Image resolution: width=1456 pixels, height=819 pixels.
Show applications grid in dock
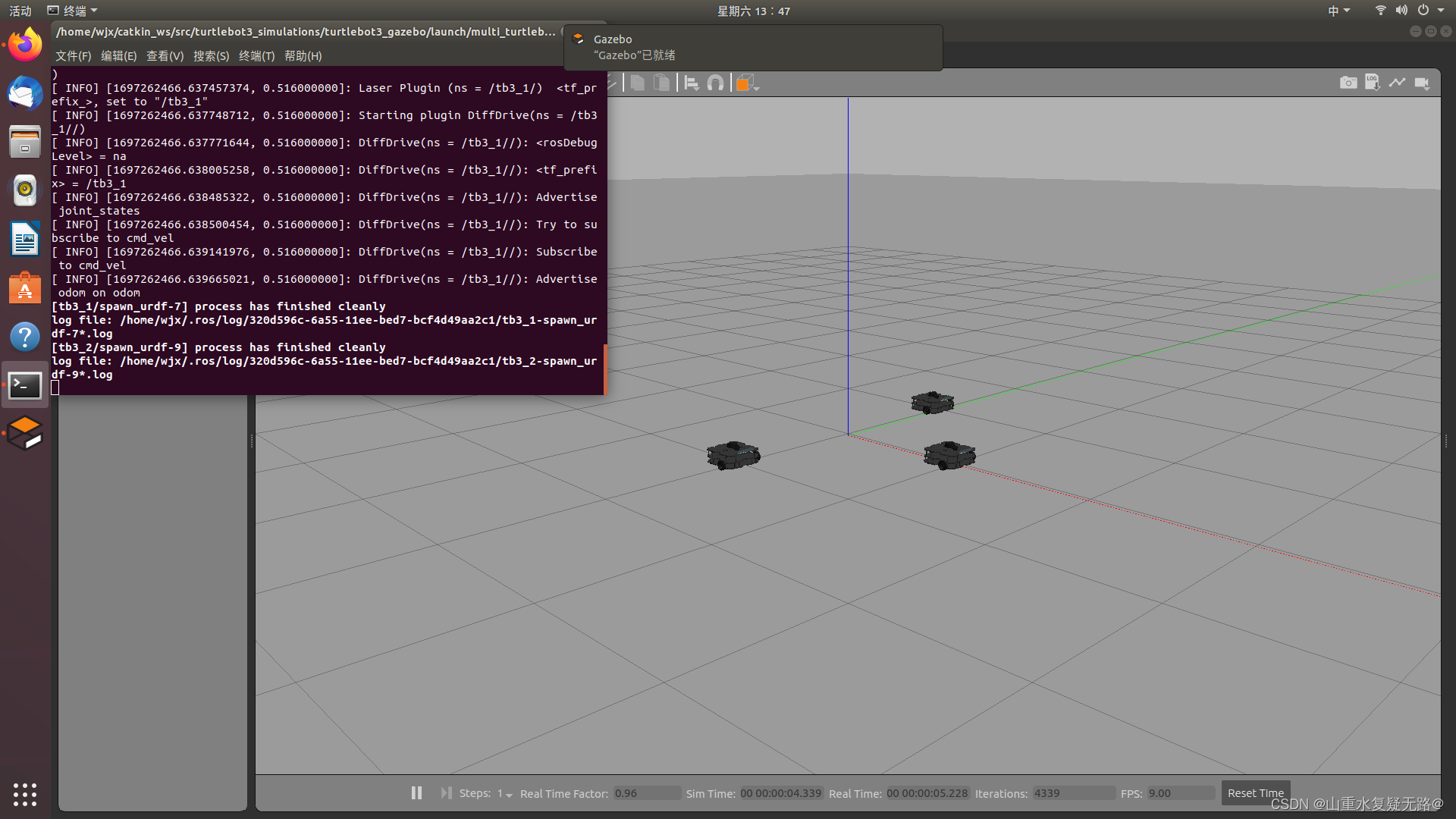point(25,794)
